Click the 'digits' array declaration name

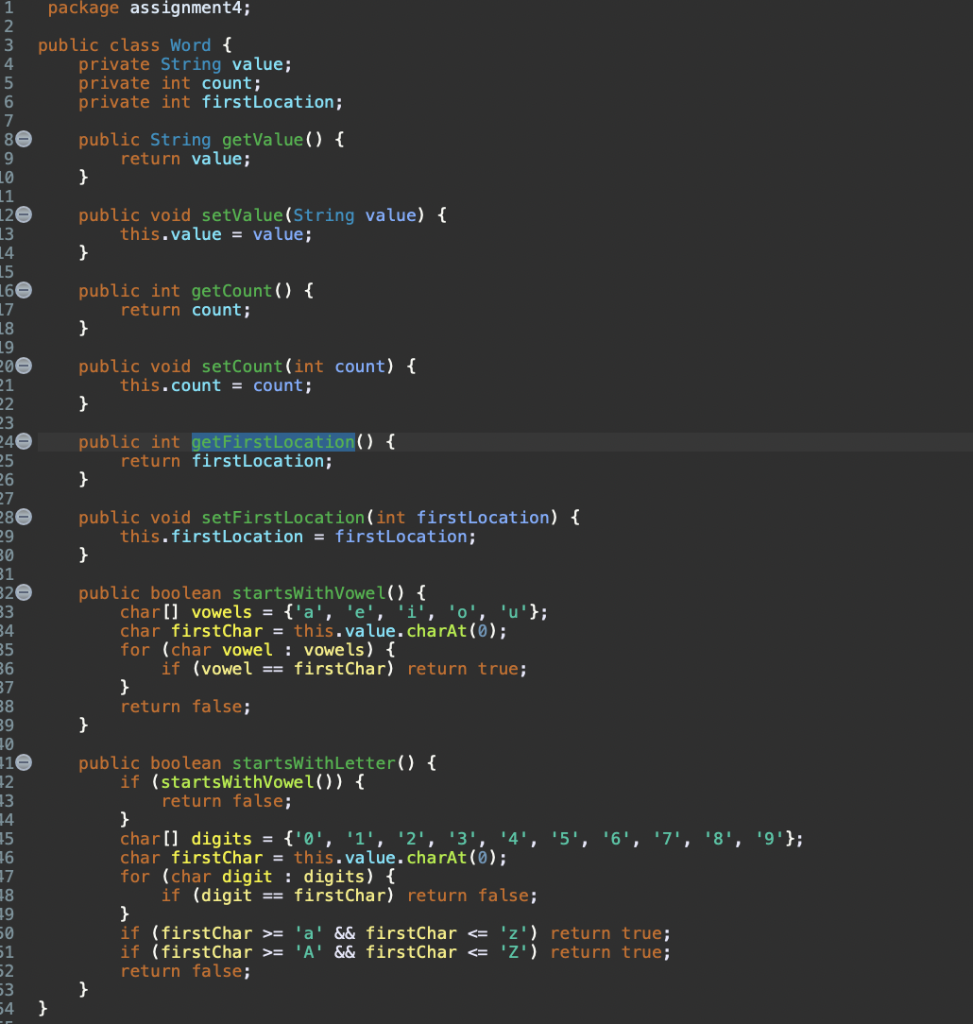tap(221, 839)
